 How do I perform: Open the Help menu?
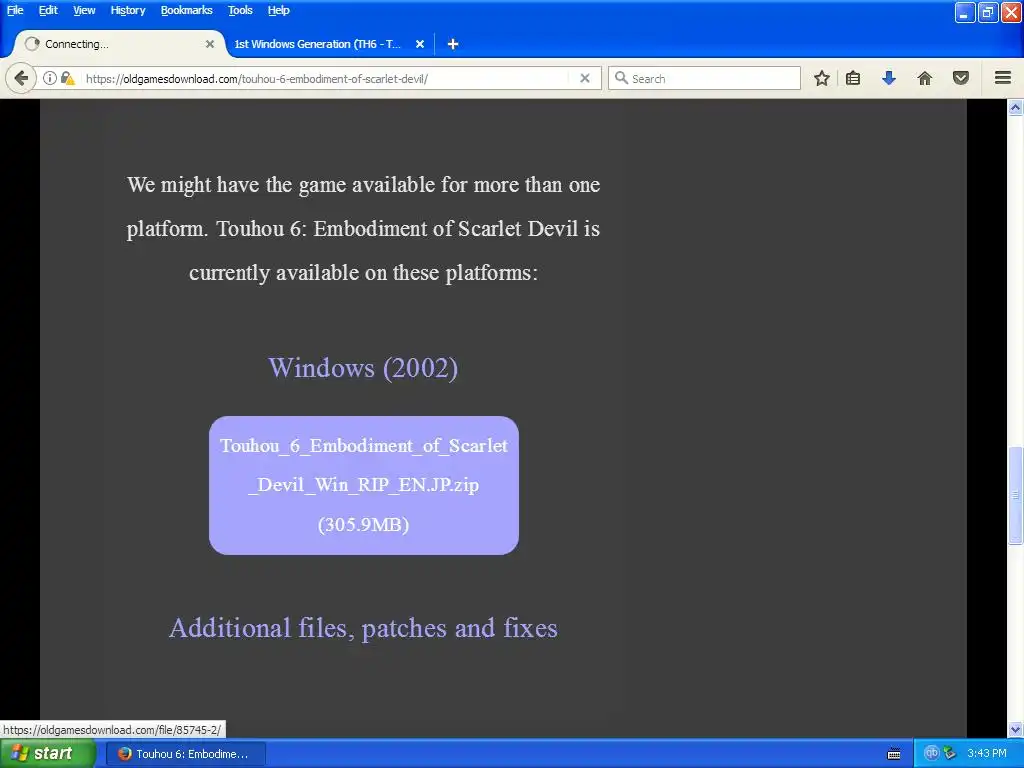point(278,10)
